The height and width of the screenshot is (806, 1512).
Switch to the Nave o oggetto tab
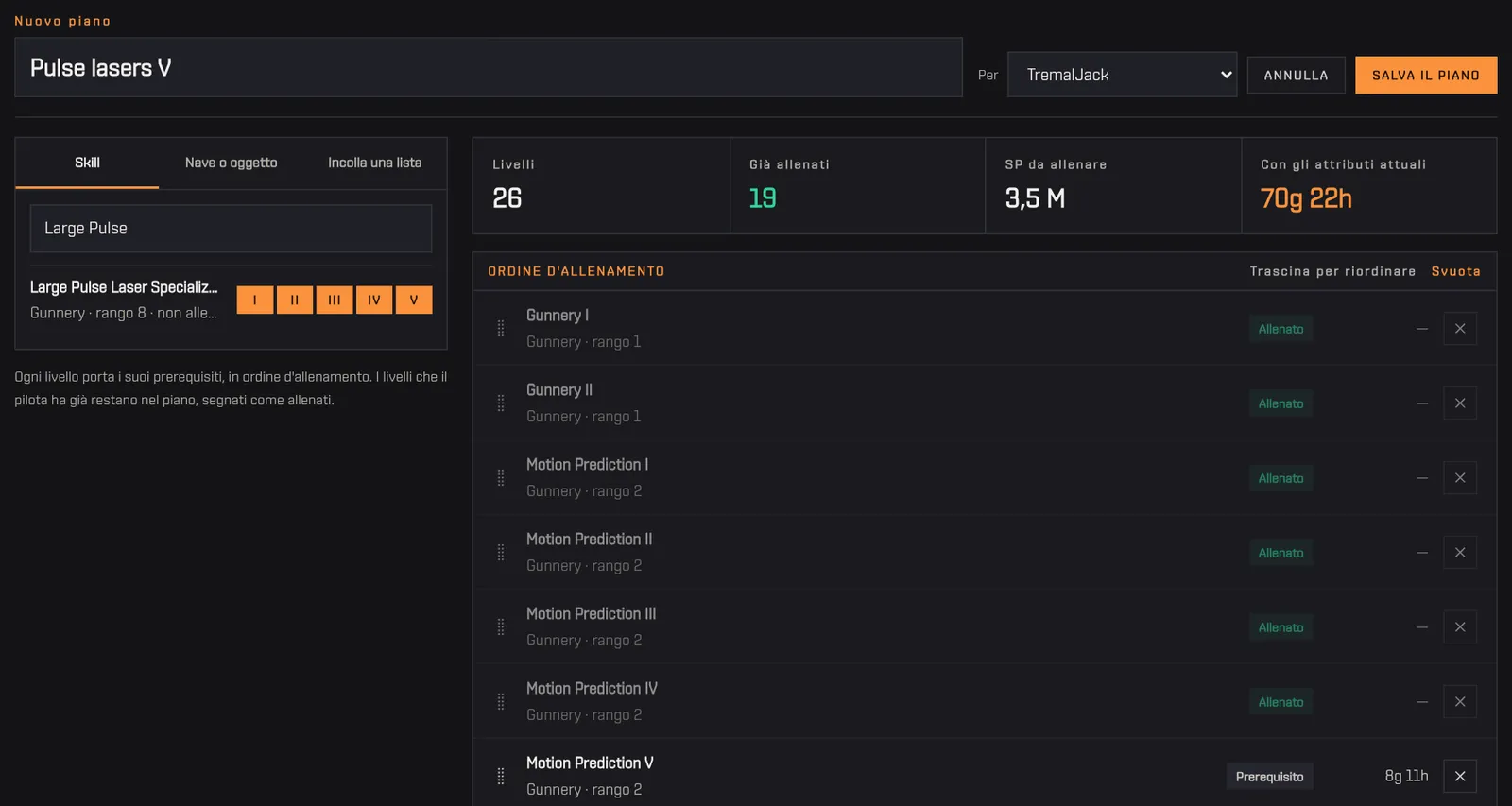point(232,163)
